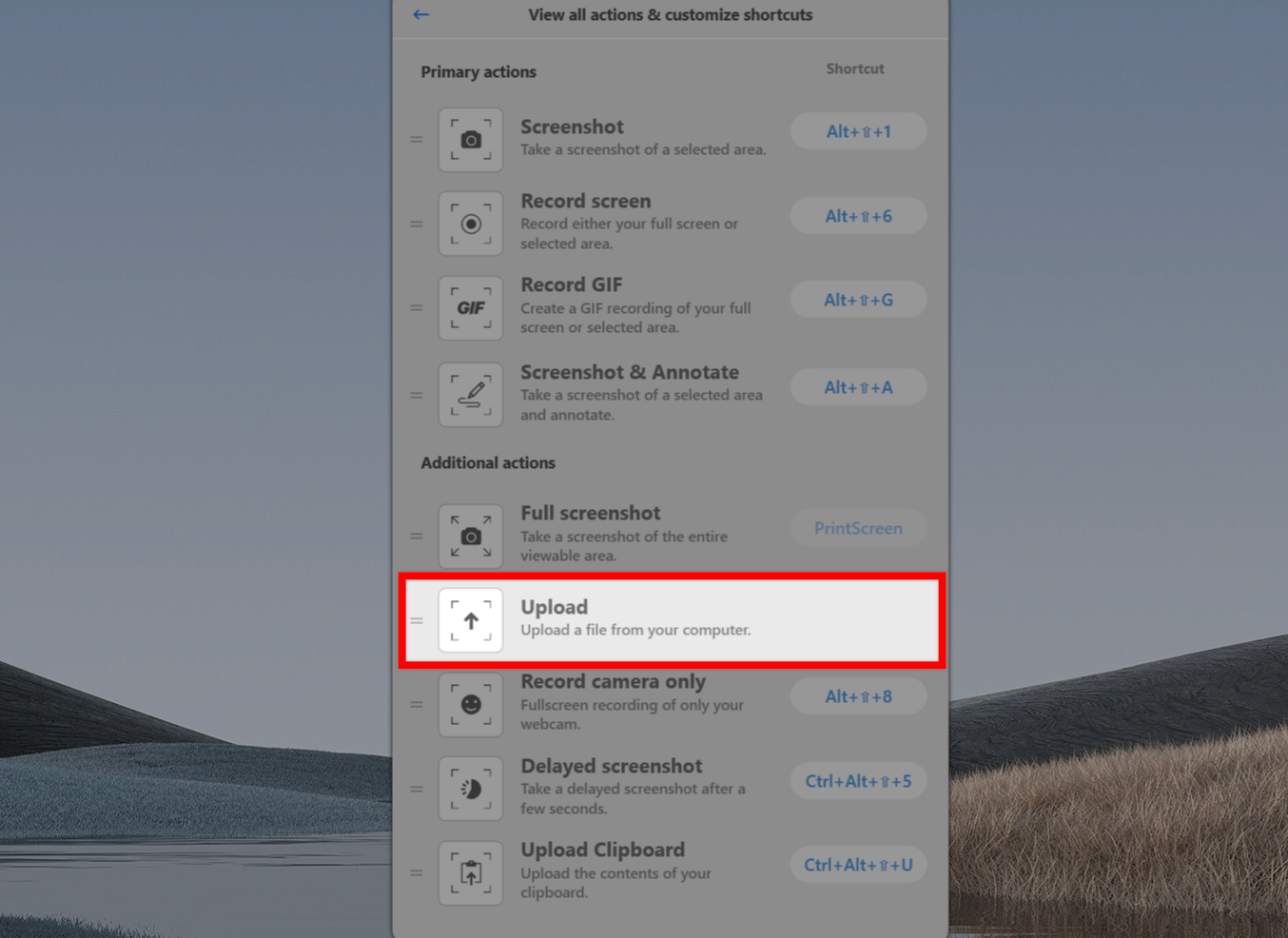This screenshot has height=938, width=1288.
Task: Grab the reorder handle beside Record screen
Action: (x=417, y=224)
